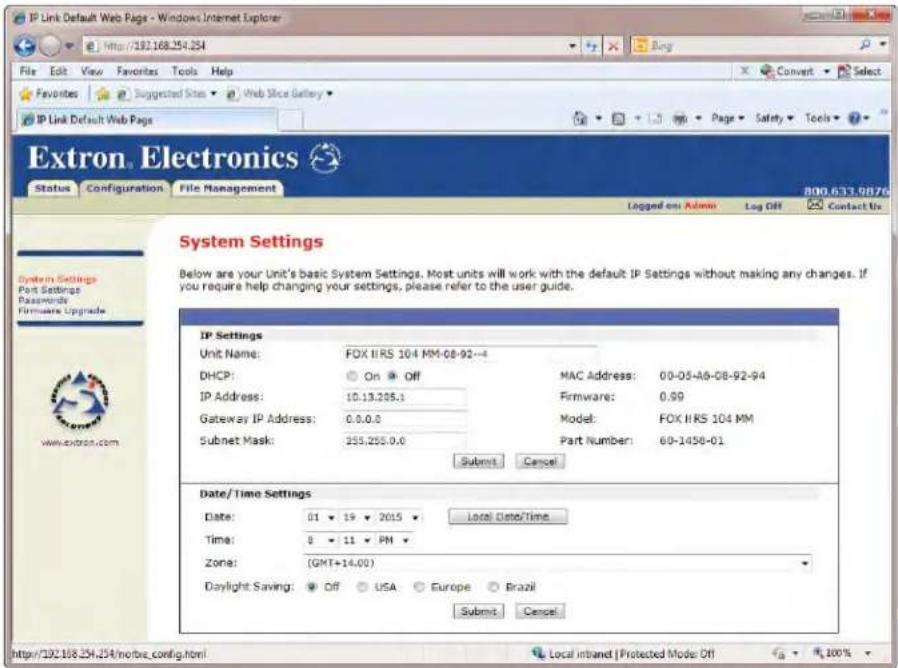
Task: Click the Extron logo in the sidebar
Action: click(x=80, y=400)
